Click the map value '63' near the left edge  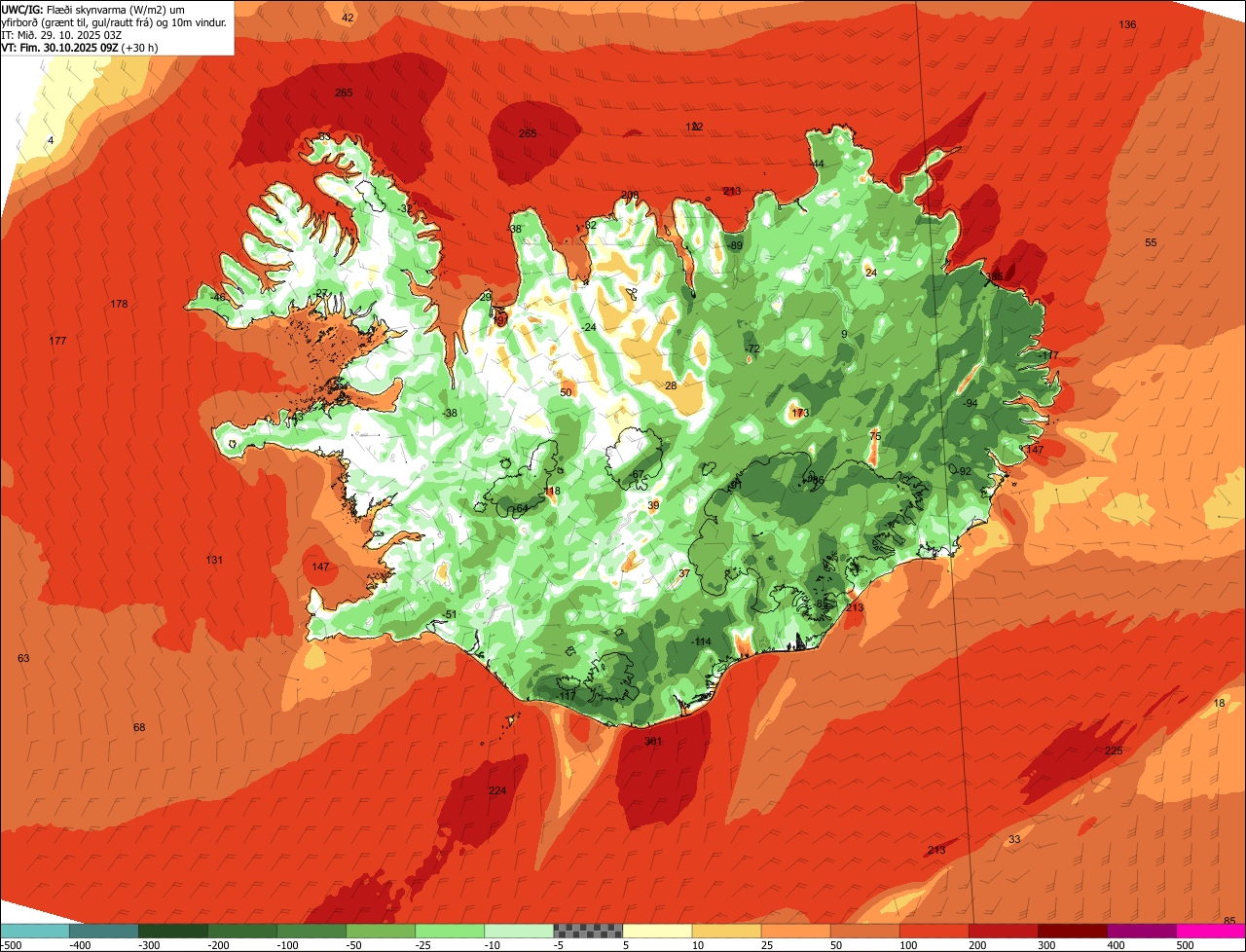(x=23, y=659)
